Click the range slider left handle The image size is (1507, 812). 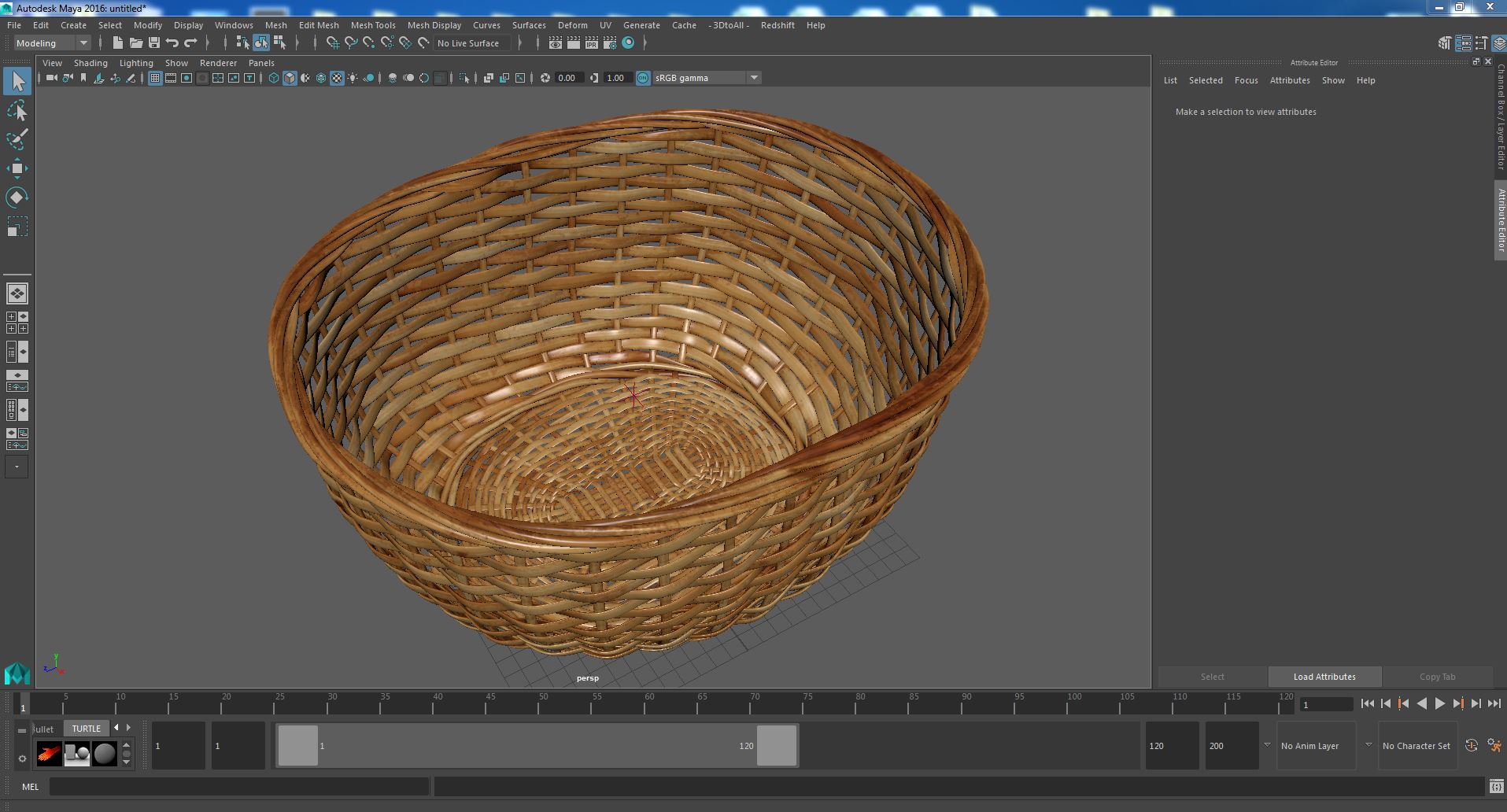(298, 745)
